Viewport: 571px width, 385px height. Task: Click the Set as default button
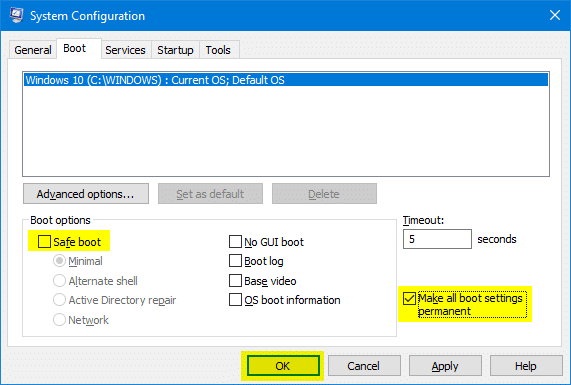210,194
